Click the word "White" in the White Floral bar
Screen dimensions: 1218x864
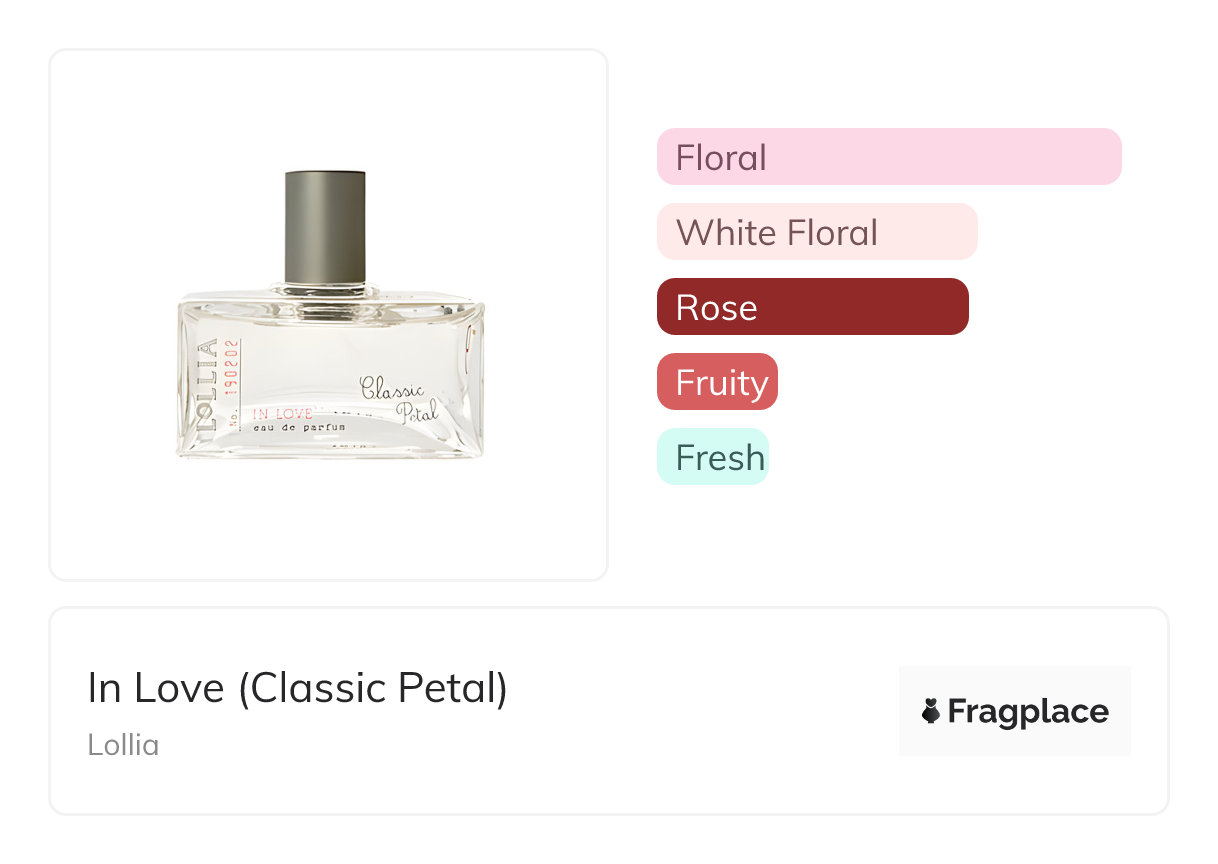pos(726,232)
